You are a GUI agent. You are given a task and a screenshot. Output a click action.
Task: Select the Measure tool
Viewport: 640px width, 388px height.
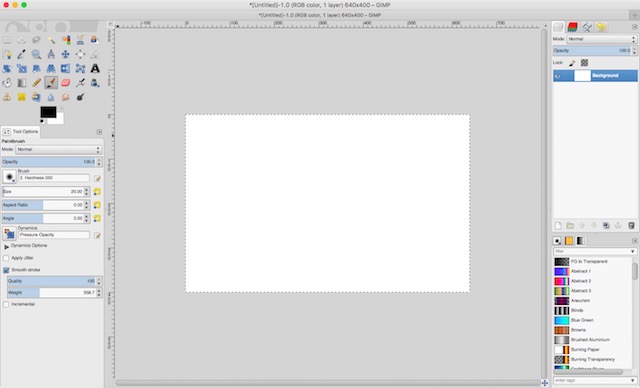(x=51, y=54)
